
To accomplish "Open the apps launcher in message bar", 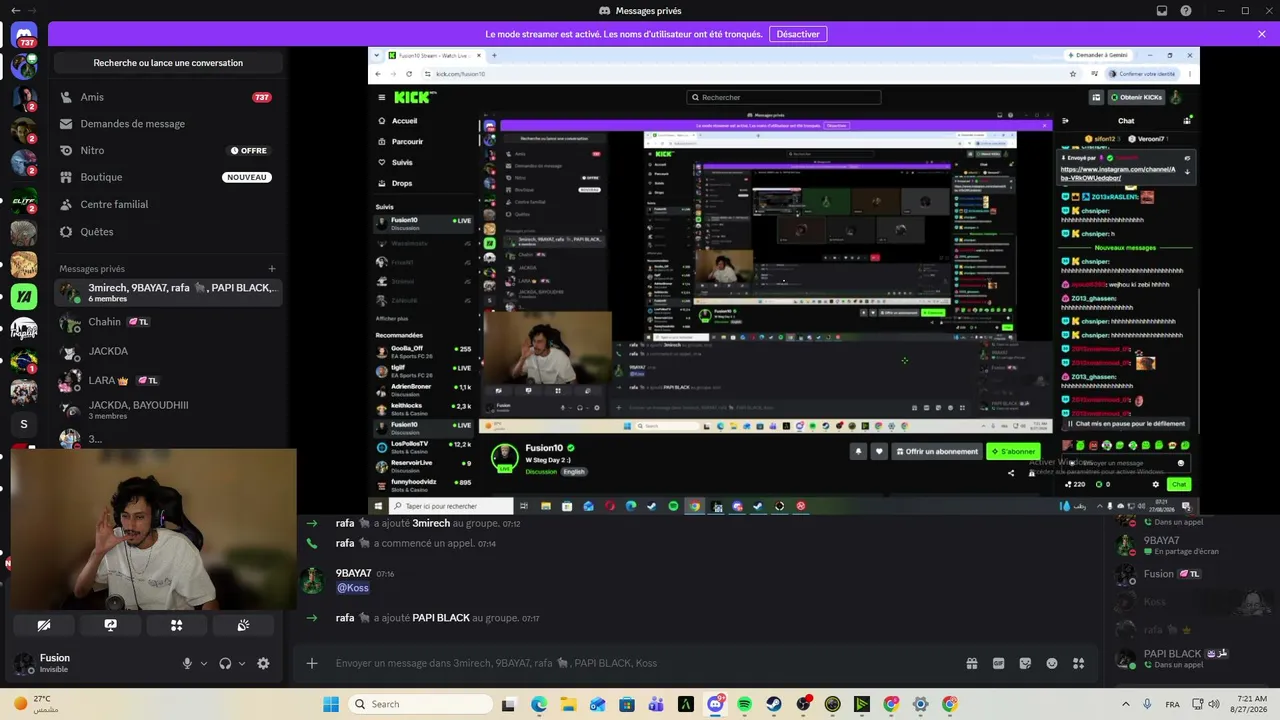I will tap(1078, 663).
